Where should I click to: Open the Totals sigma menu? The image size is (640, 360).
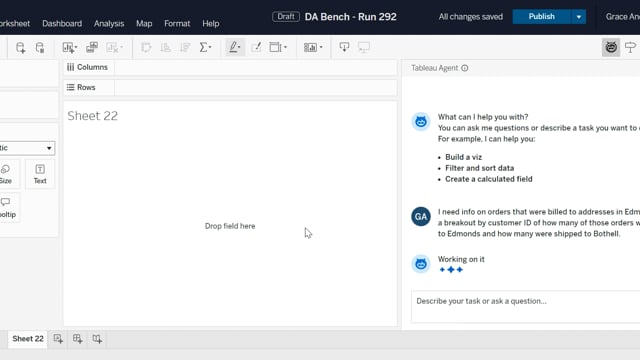point(205,47)
